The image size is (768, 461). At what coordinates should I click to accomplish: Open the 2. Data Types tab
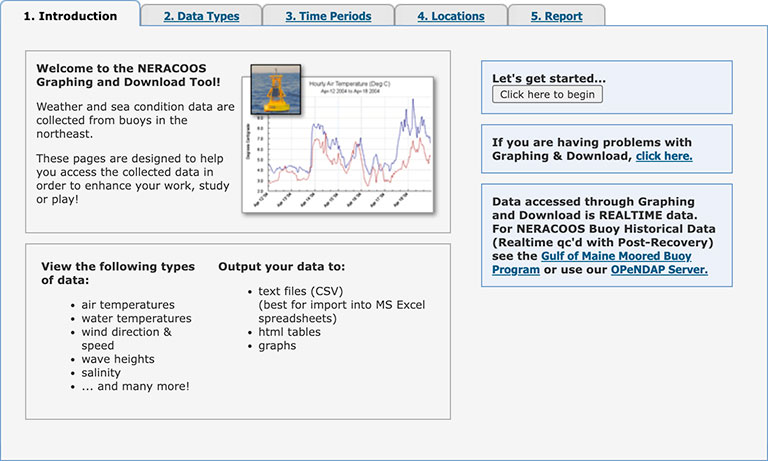201,16
